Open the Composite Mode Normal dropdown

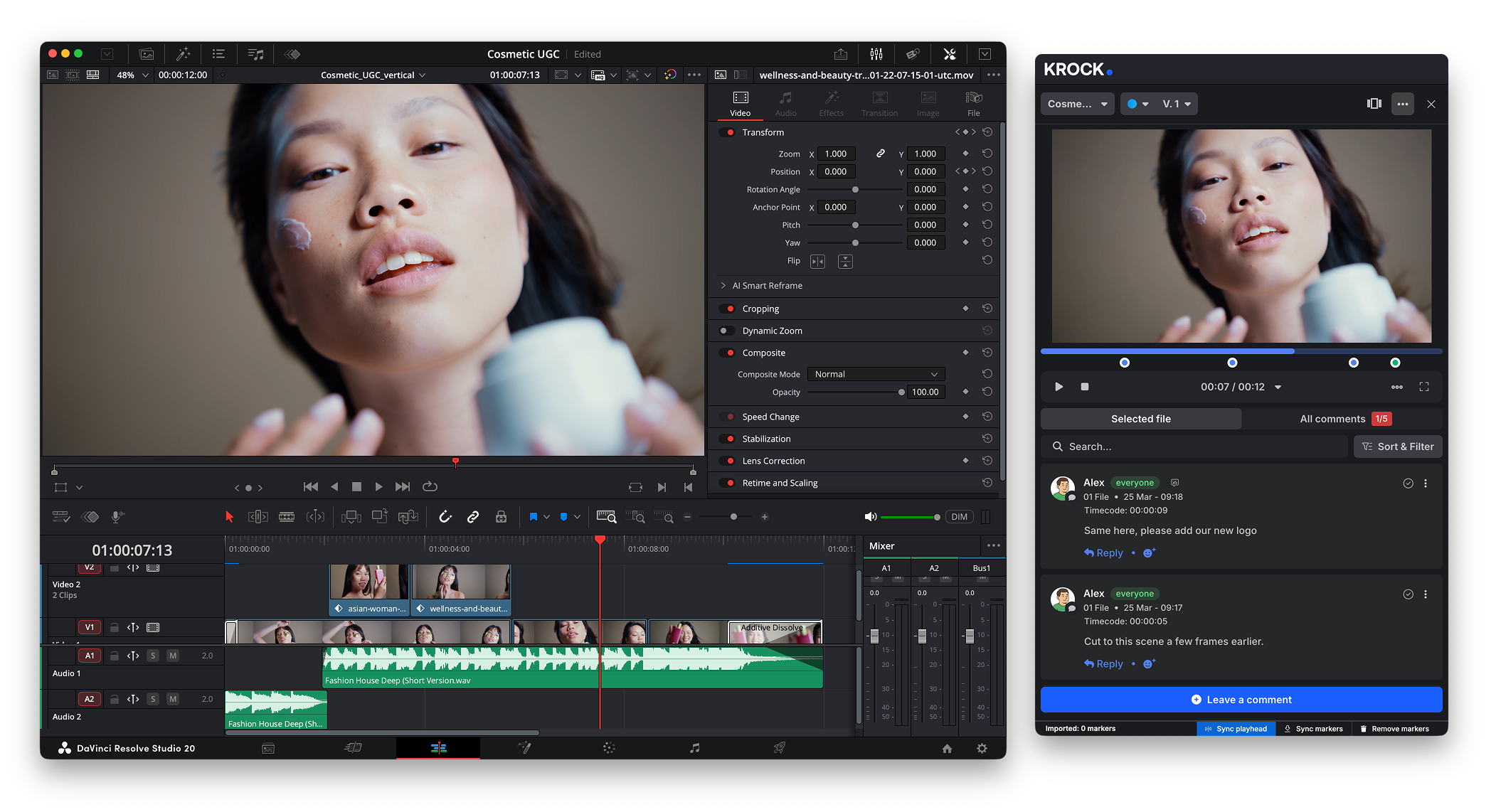pos(876,374)
